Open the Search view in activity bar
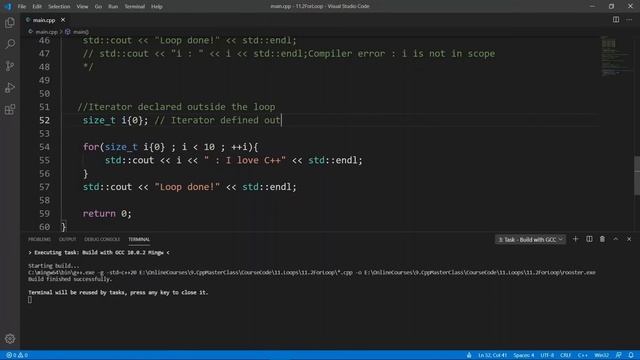This screenshot has width=640, height=360. click(10, 44)
